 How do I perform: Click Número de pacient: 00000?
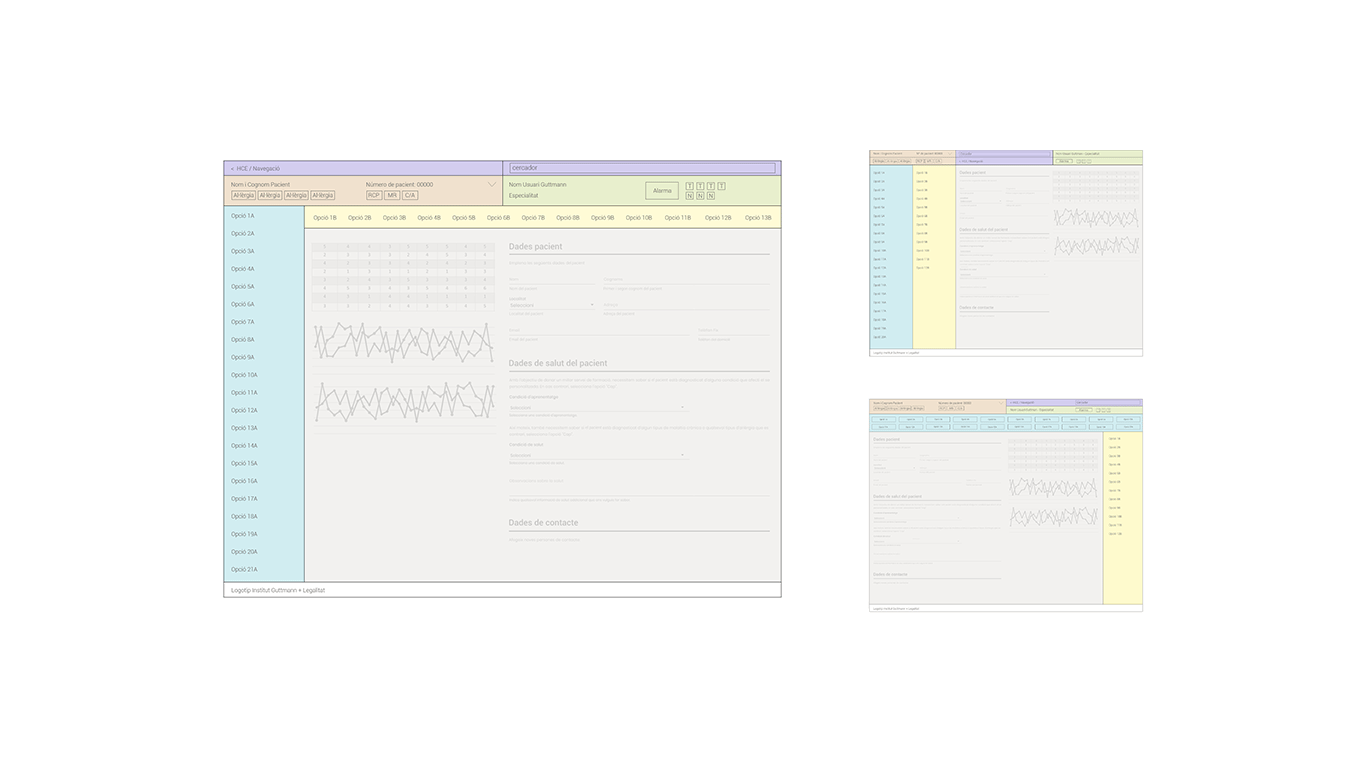(399, 185)
